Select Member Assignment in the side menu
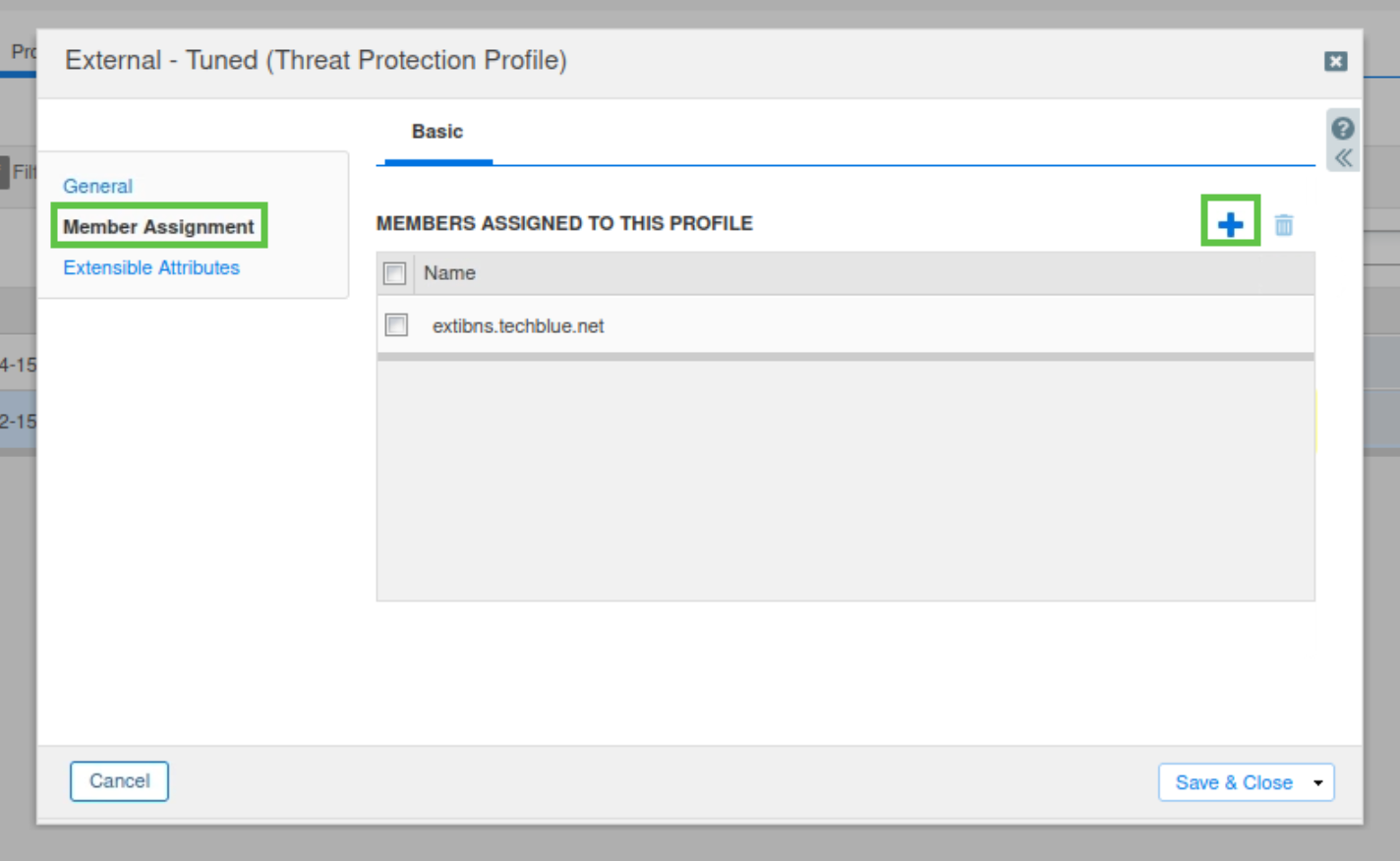The height and width of the screenshot is (861, 1400). 158,227
